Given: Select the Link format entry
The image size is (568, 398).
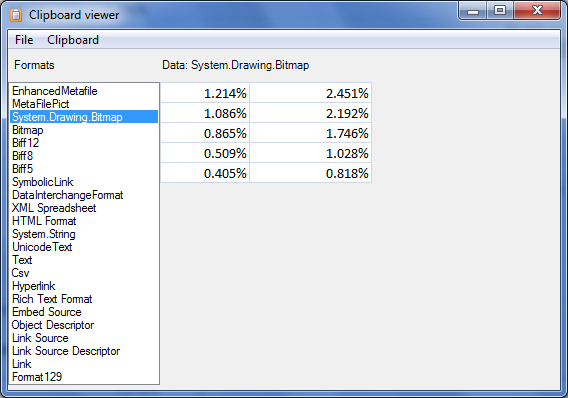Looking at the screenshot, I should point(84,364).
